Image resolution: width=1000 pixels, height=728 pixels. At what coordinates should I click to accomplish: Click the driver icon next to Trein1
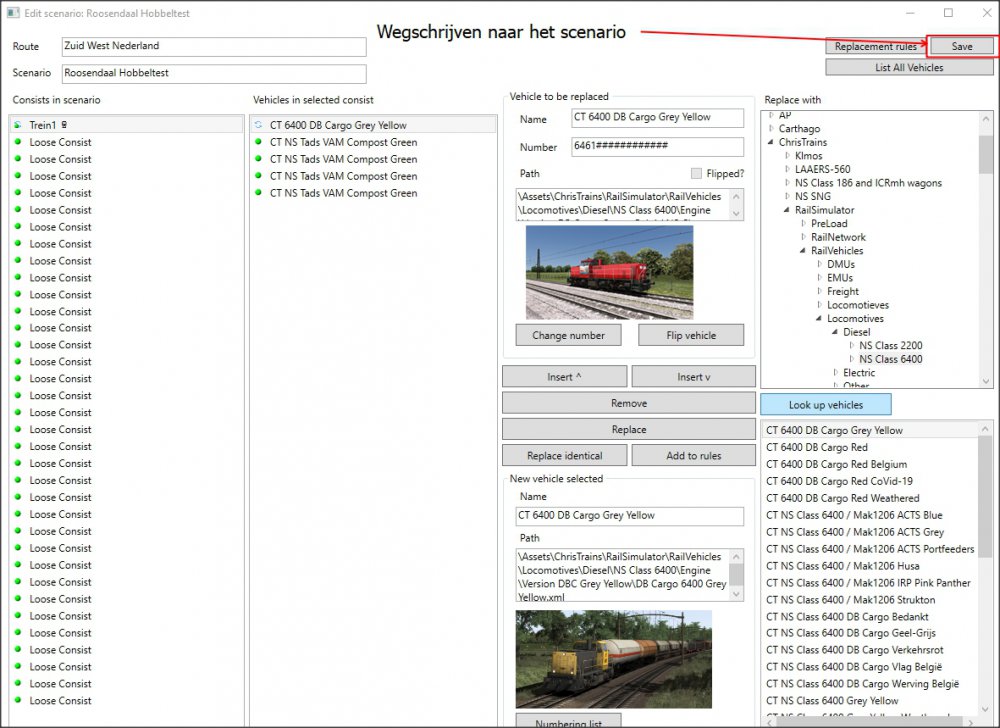click(66, 126)
